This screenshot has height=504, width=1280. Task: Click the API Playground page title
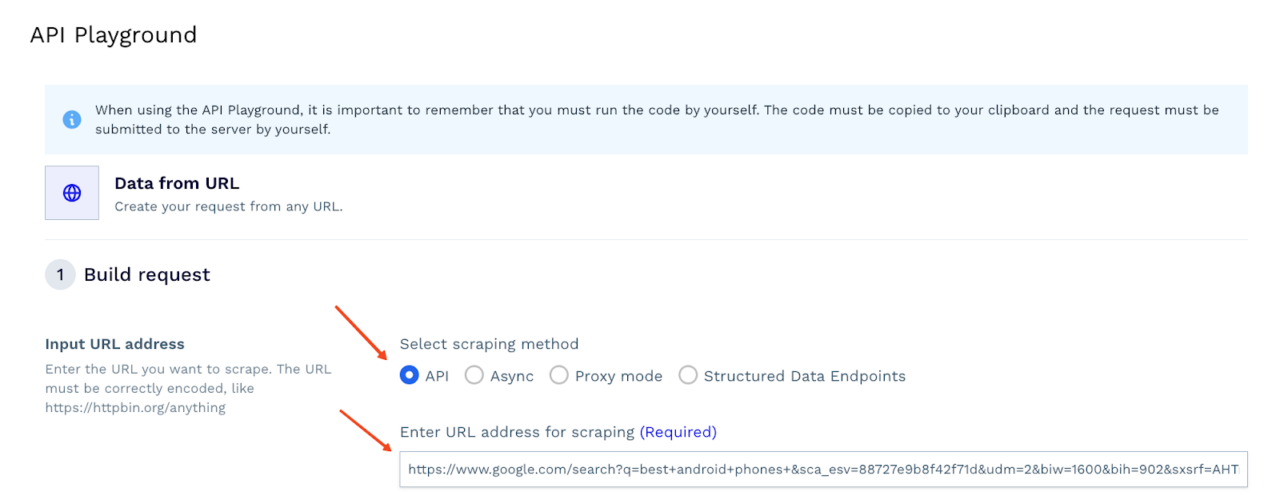click(113, 35)
